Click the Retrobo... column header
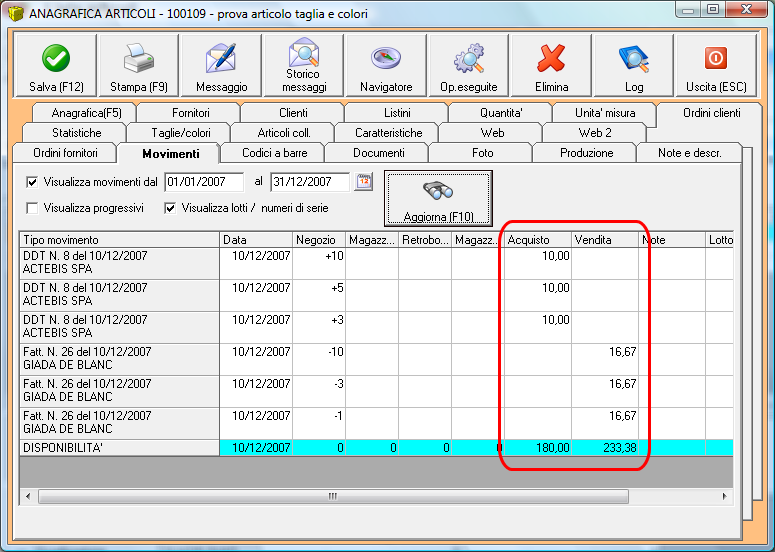 point(425,240)
